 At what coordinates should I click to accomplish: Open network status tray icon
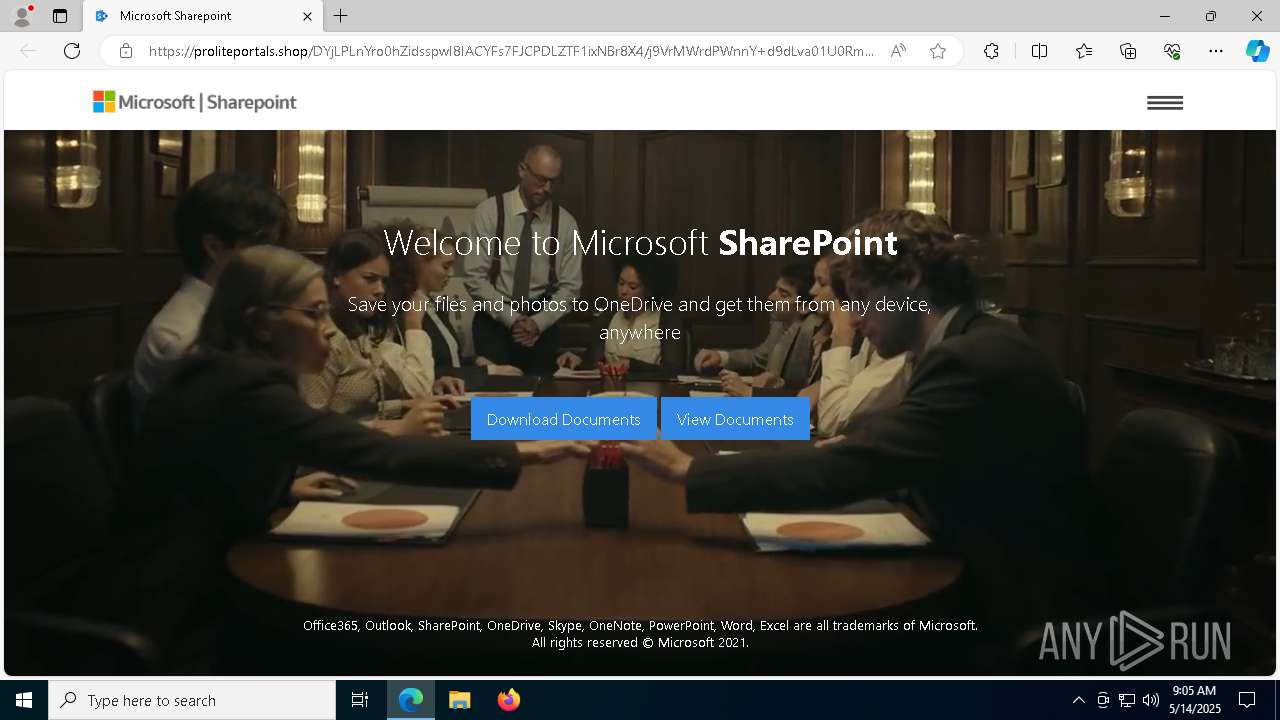pyautogui.click(x=1127, y=700)
